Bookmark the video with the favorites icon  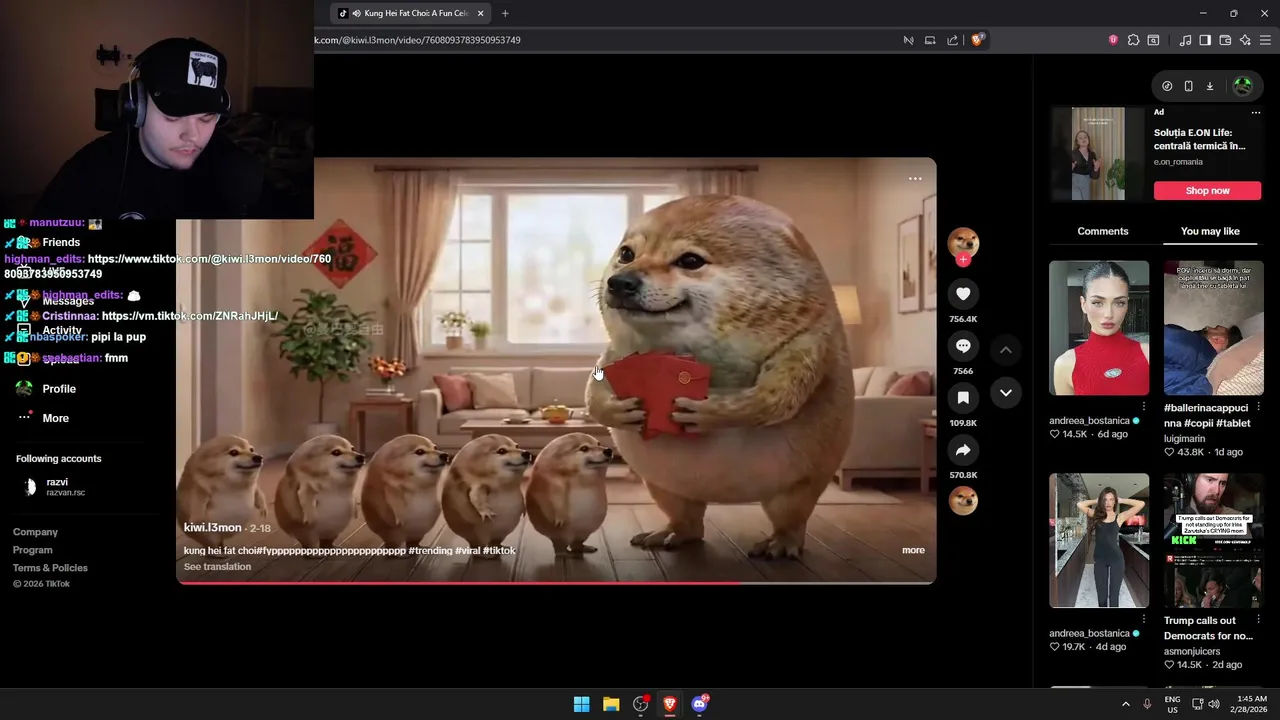point(963,398)
